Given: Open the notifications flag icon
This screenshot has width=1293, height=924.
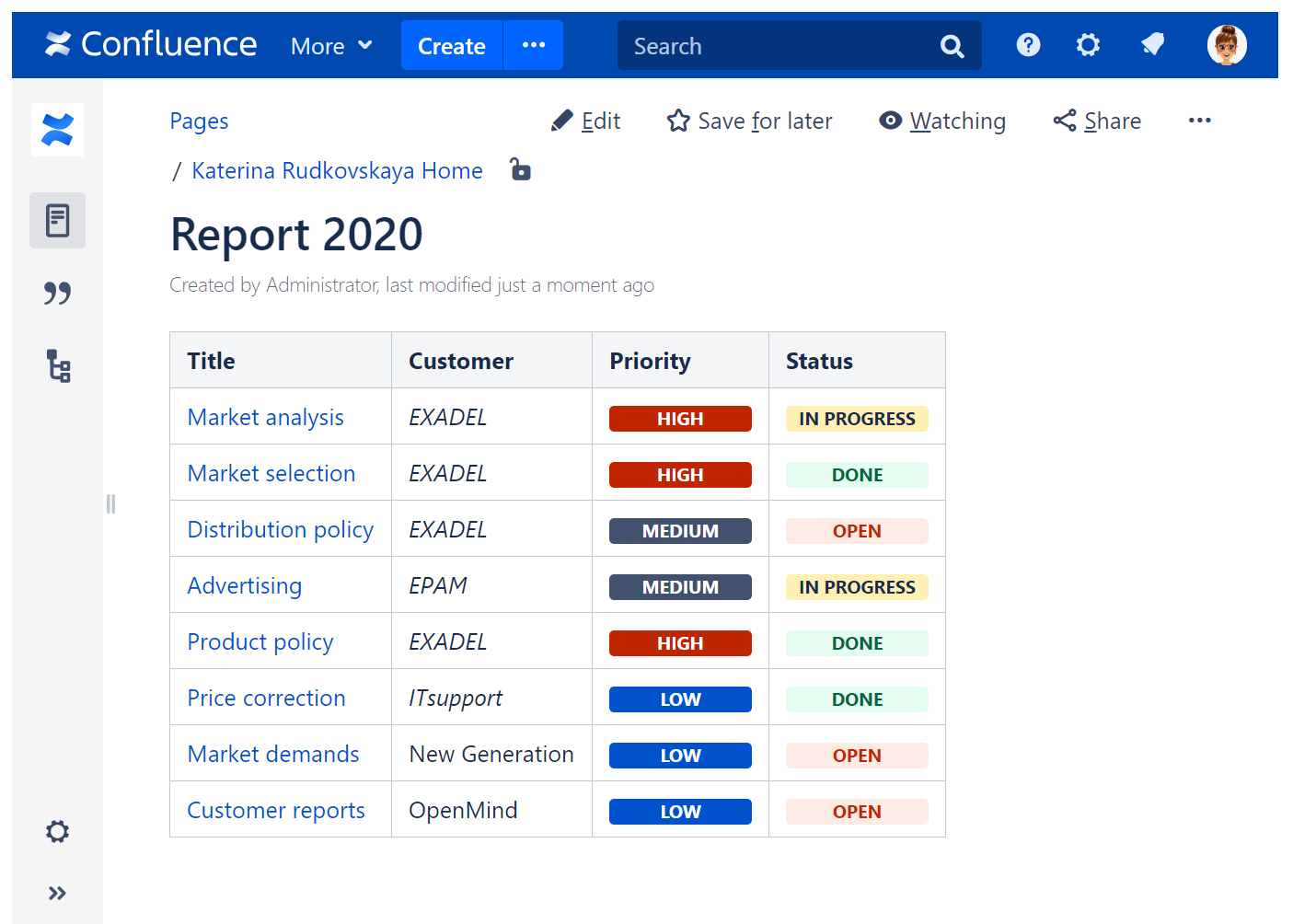Looking at the screenshot, I should click(1152, 44).
